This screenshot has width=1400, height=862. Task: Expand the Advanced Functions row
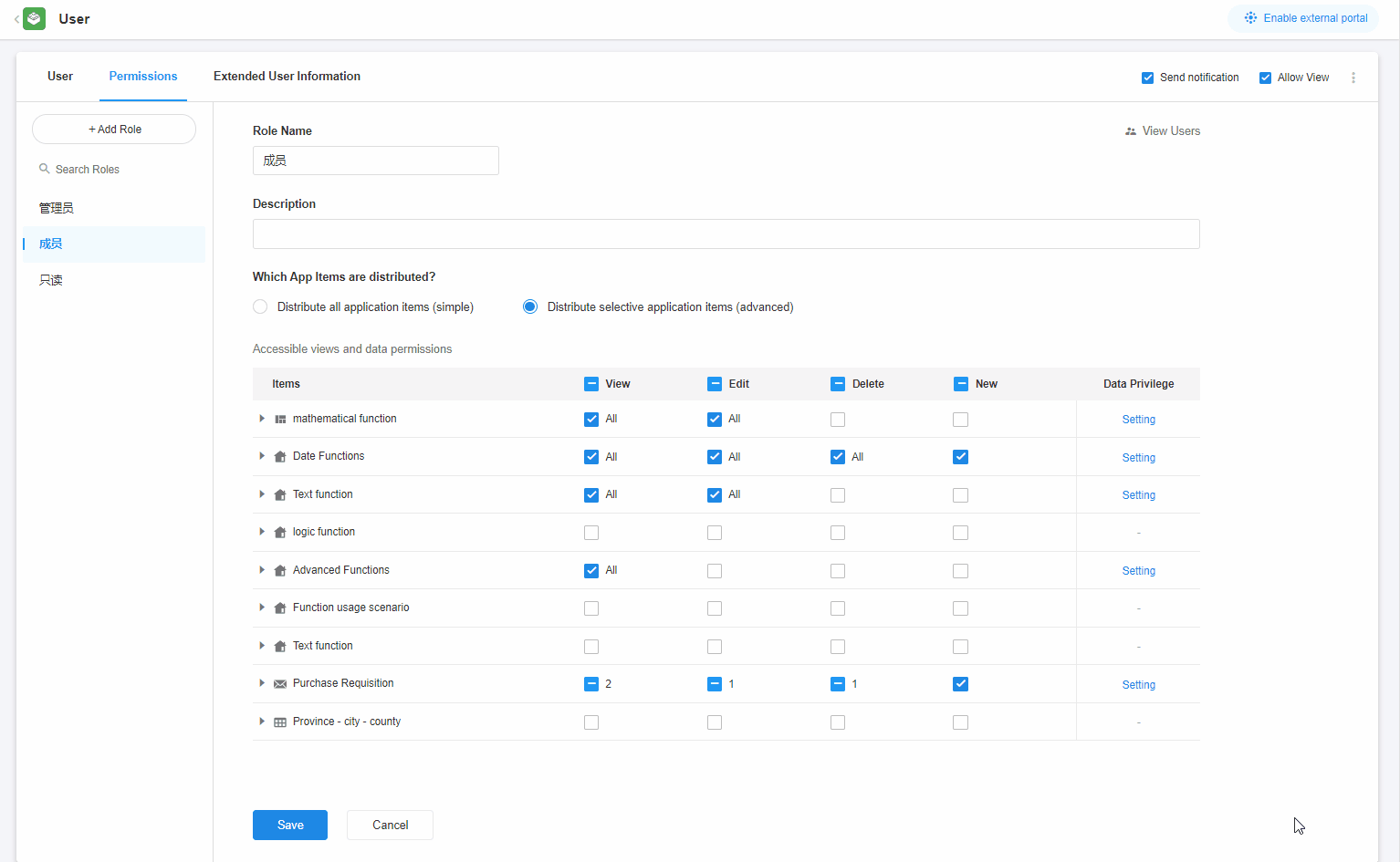click(x=262, y=570)
